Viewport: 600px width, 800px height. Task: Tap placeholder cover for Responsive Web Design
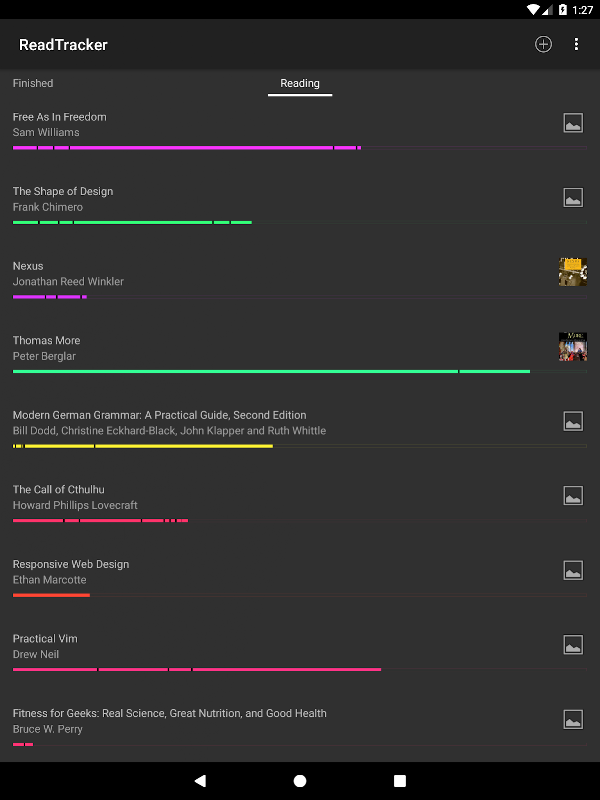pyautogui.click(x=573, y=571)
